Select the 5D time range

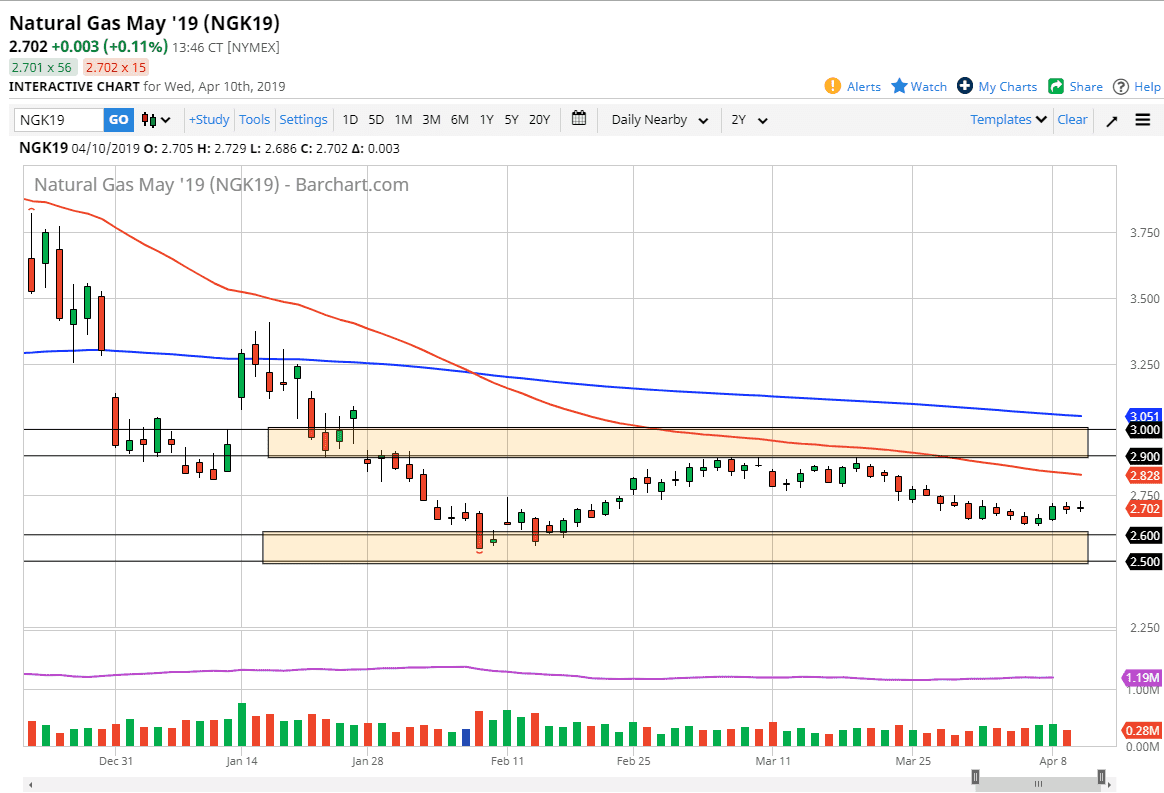pyautogui.click(x=376, y=120)
